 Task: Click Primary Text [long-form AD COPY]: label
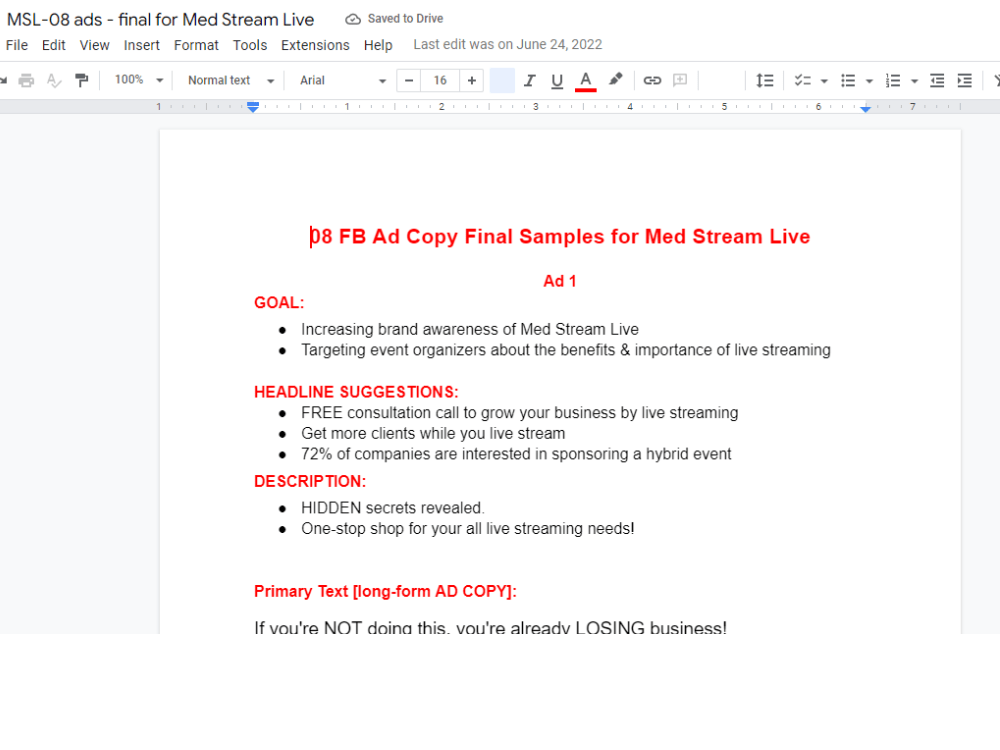[x=385, y=591]
